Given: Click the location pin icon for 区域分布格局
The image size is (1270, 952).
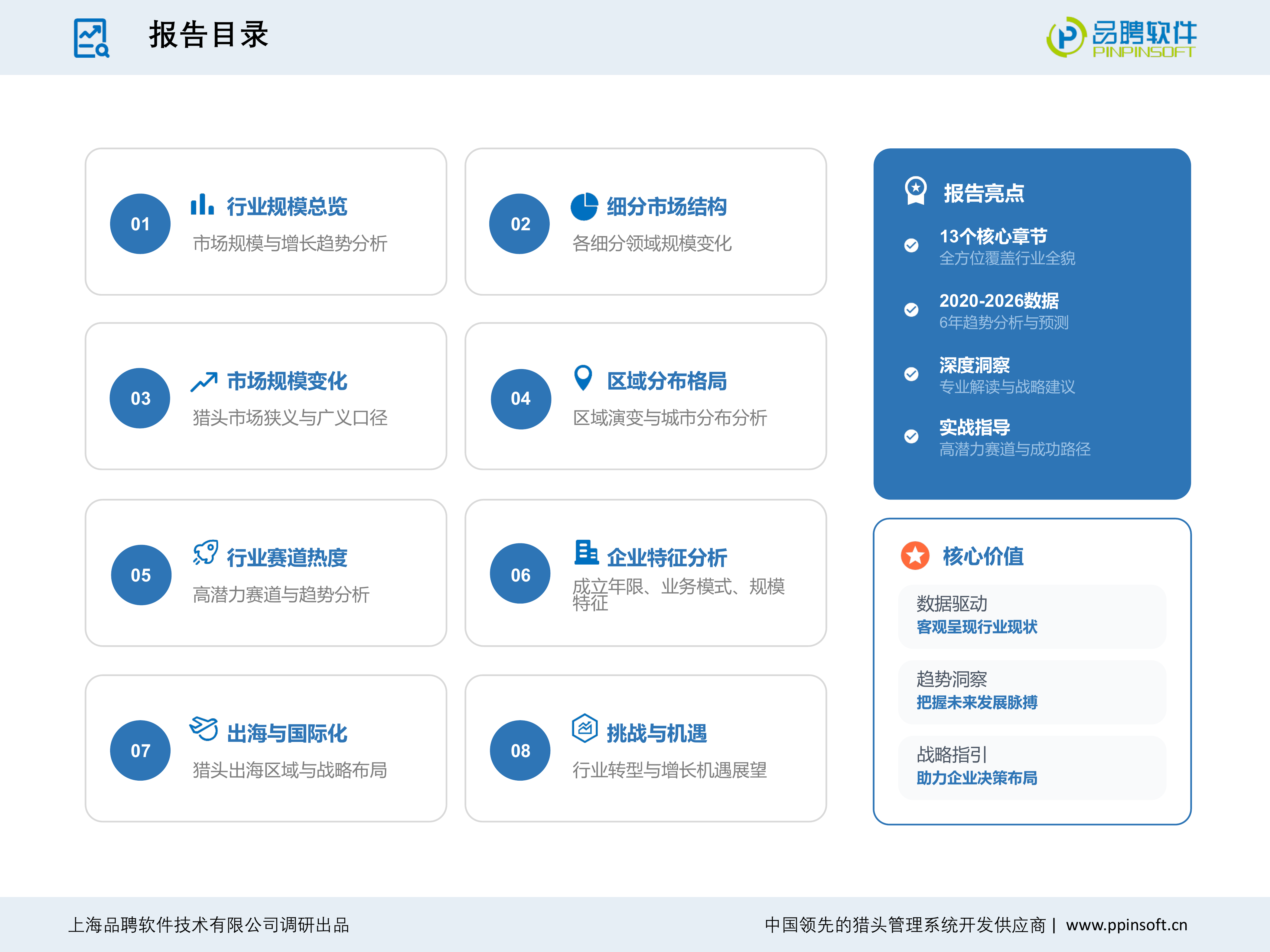Looking at the screenshot, I should [x=583, y=378].
